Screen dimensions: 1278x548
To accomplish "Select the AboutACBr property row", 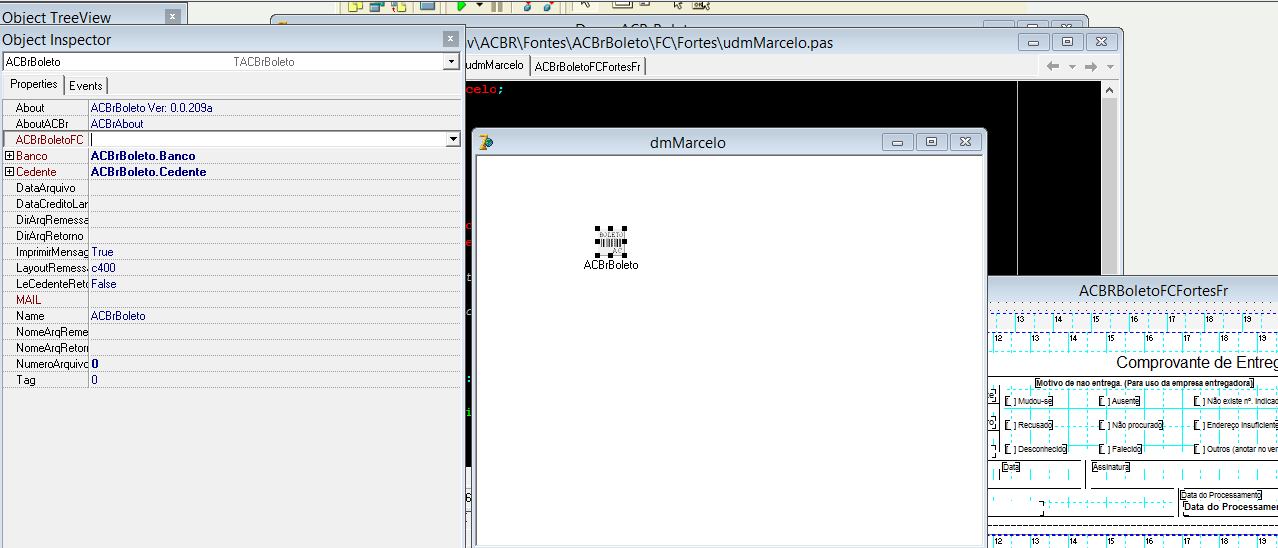I will coord(232,124).
